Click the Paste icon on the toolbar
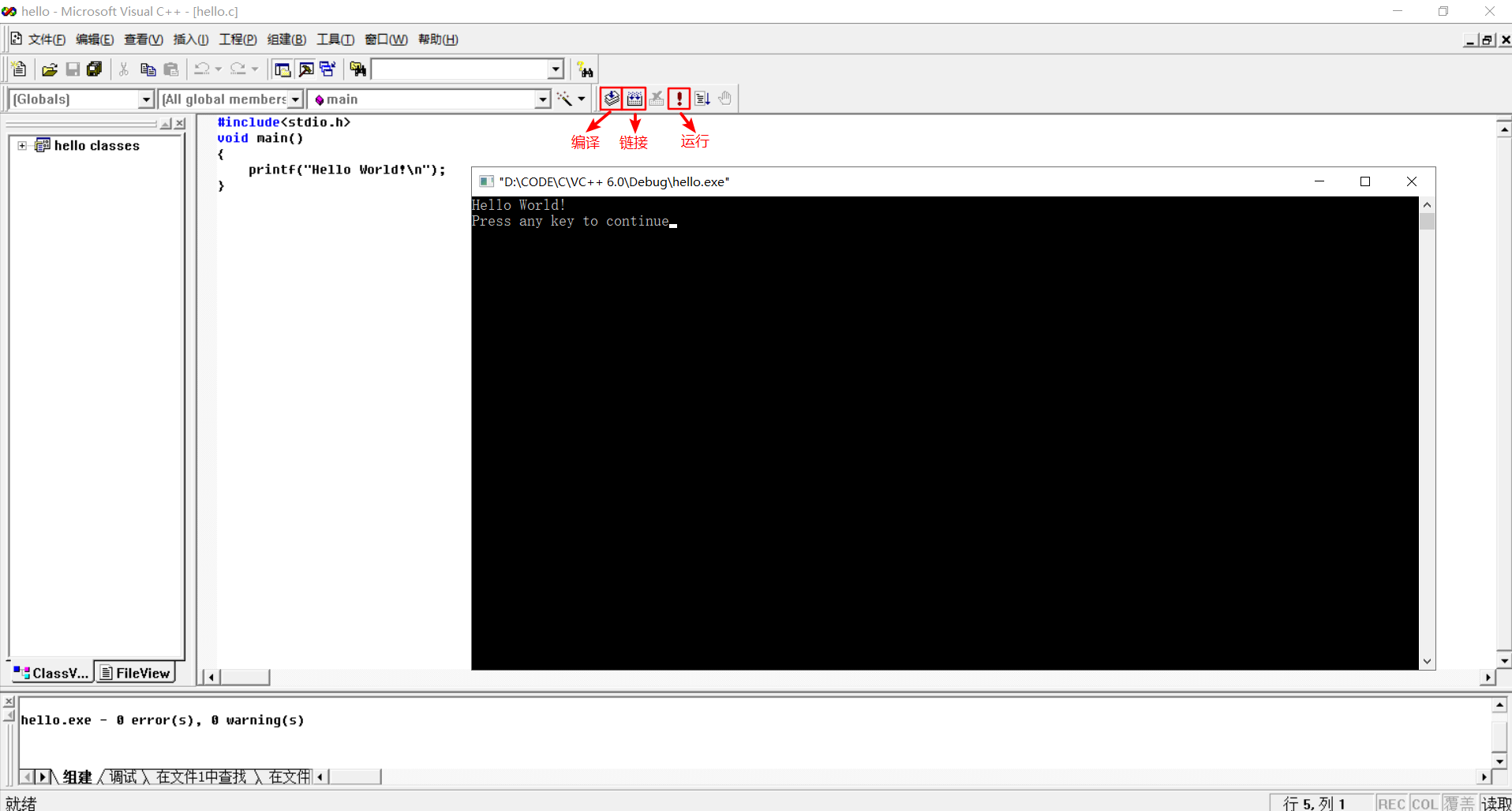1512x811 pixels. (171, 69)
